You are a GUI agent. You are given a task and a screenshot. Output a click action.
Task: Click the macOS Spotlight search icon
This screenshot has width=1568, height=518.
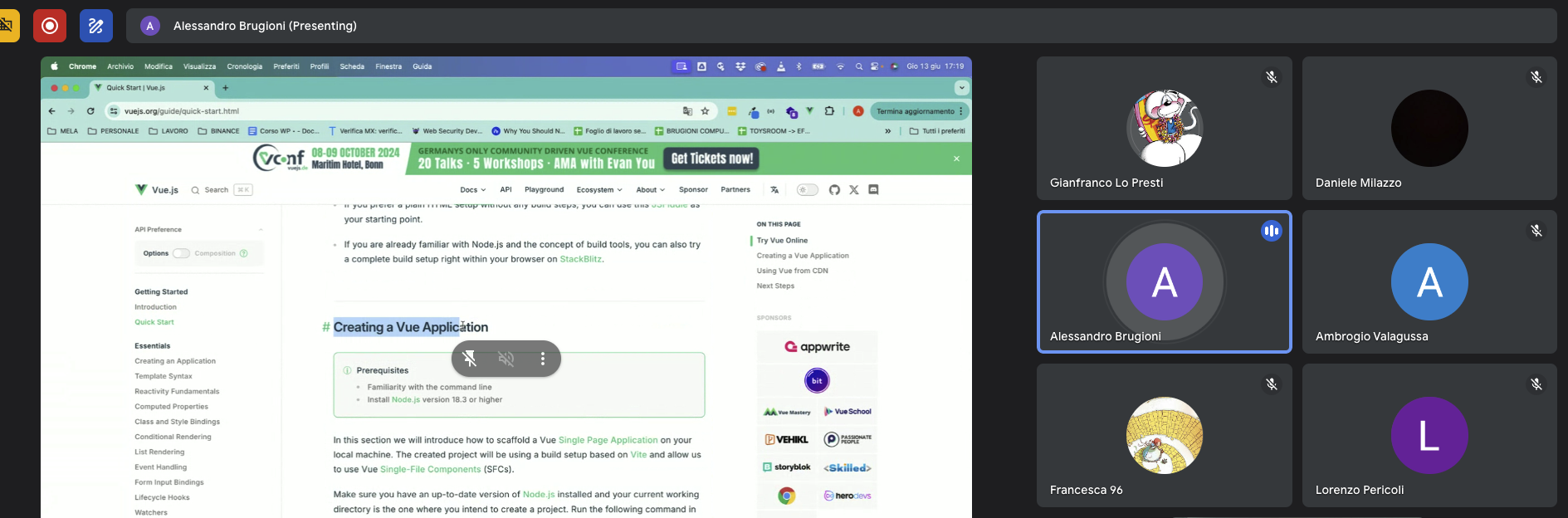859,66
